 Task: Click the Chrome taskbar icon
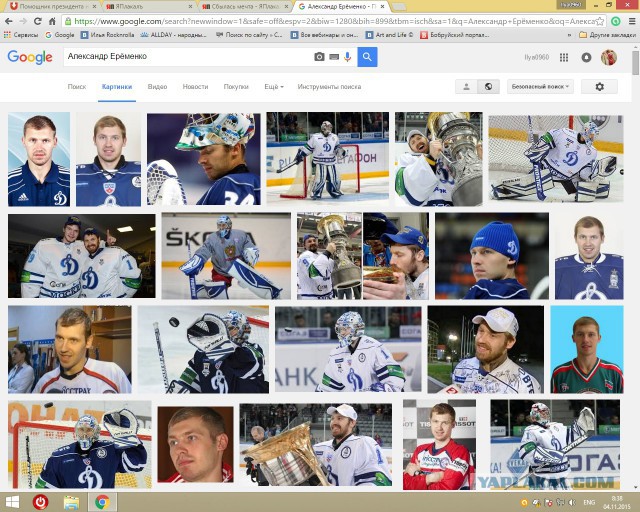click(102, 502)
